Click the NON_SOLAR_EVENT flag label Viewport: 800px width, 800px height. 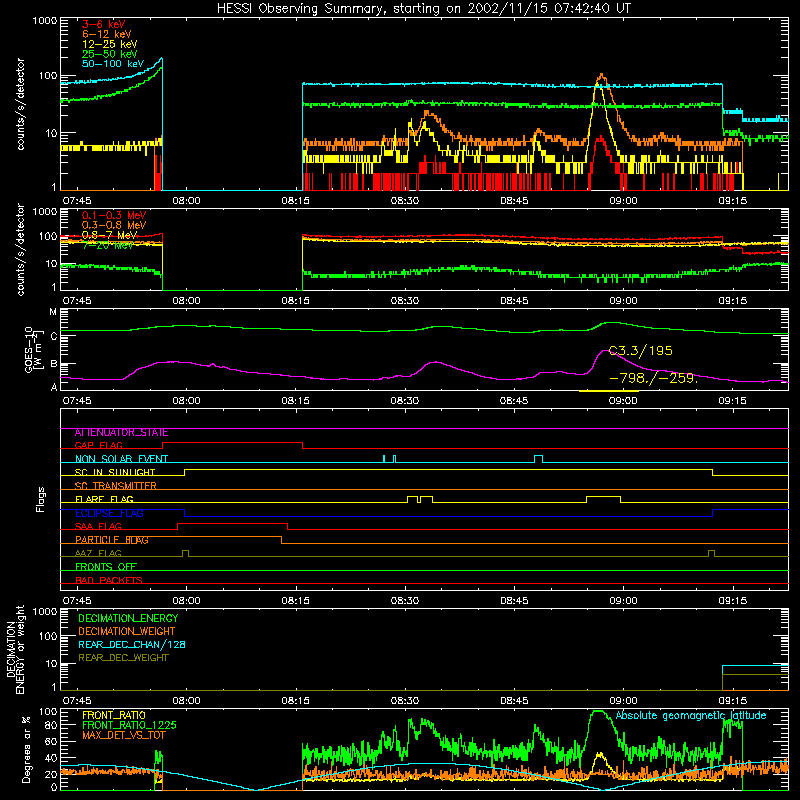[121, 459]
